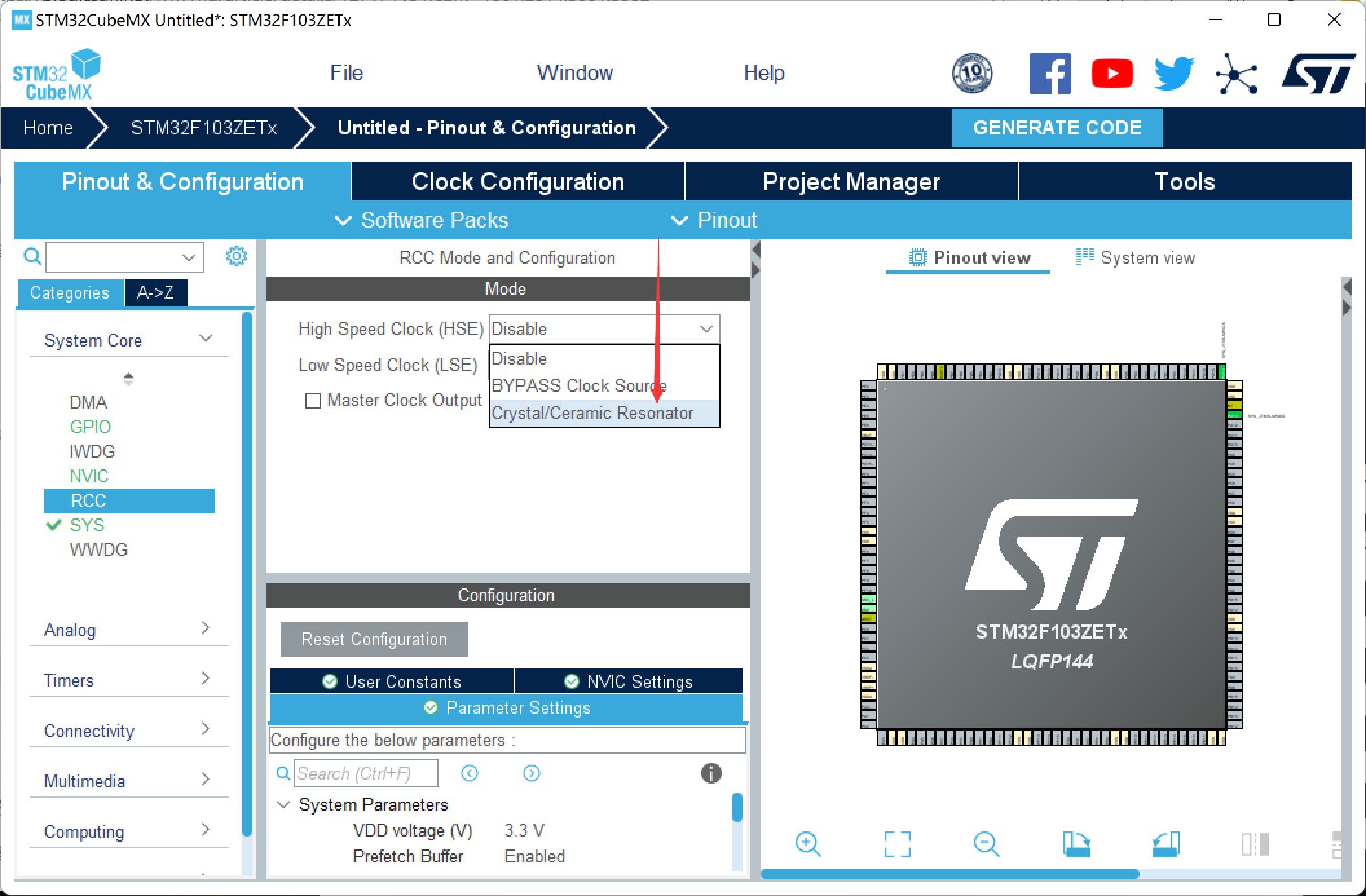Open the ST Facebook page icon
Screen dimensions: 1366x896
pos(1050,74)
